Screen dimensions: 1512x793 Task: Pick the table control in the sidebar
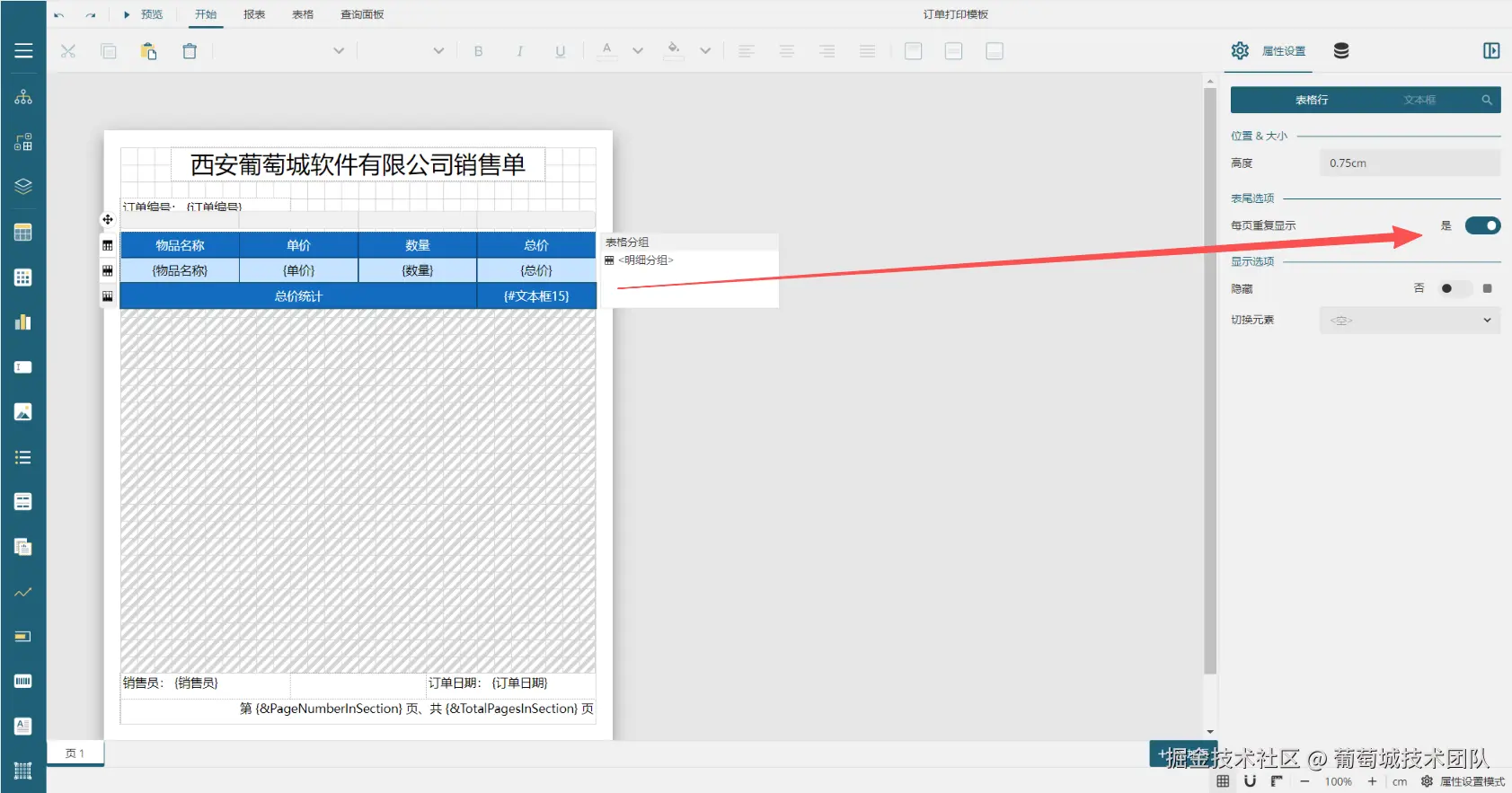(x=23, y=233)
